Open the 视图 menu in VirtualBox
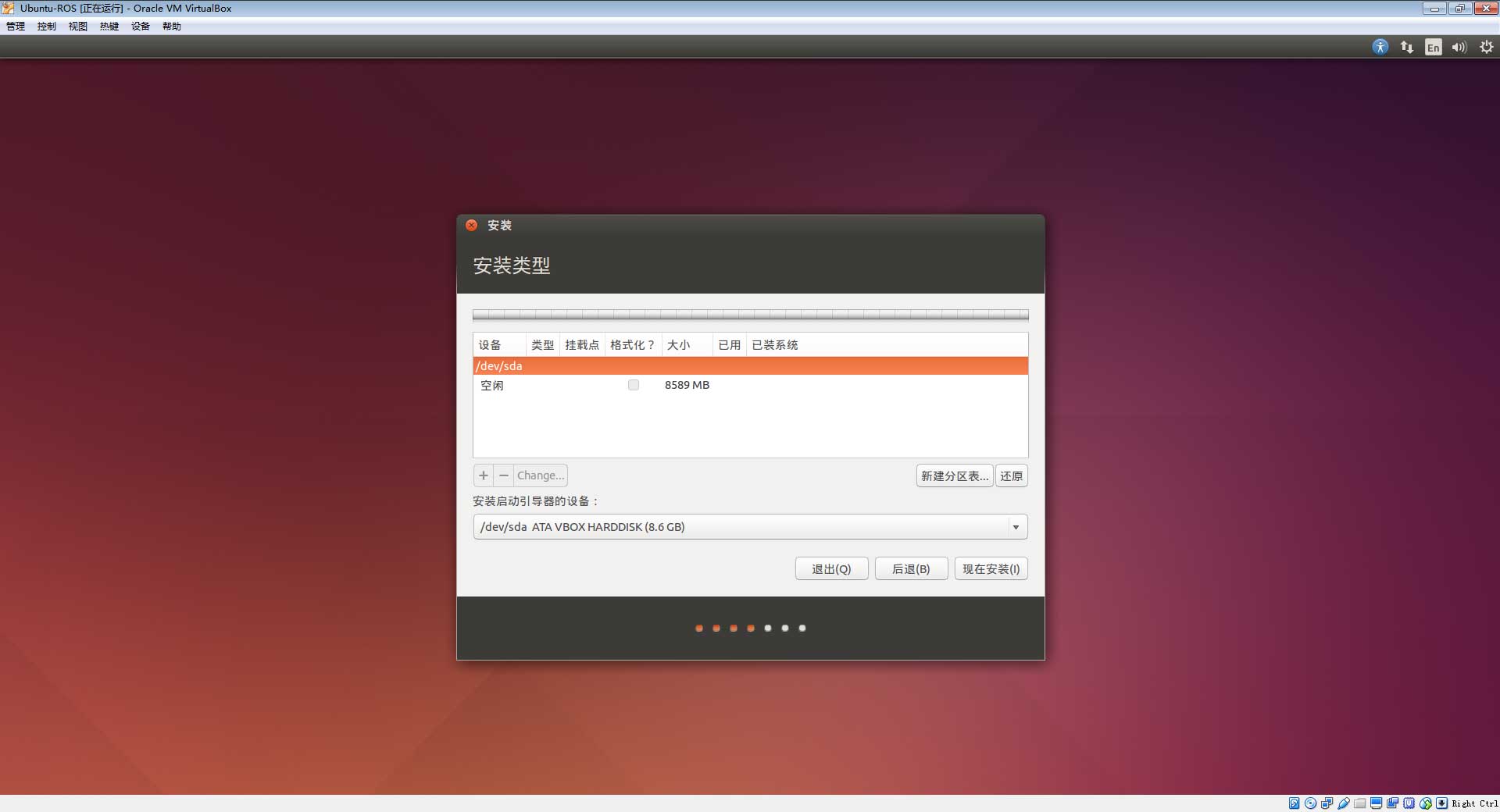The image size is (1500, 812). [x=78, y=27]
